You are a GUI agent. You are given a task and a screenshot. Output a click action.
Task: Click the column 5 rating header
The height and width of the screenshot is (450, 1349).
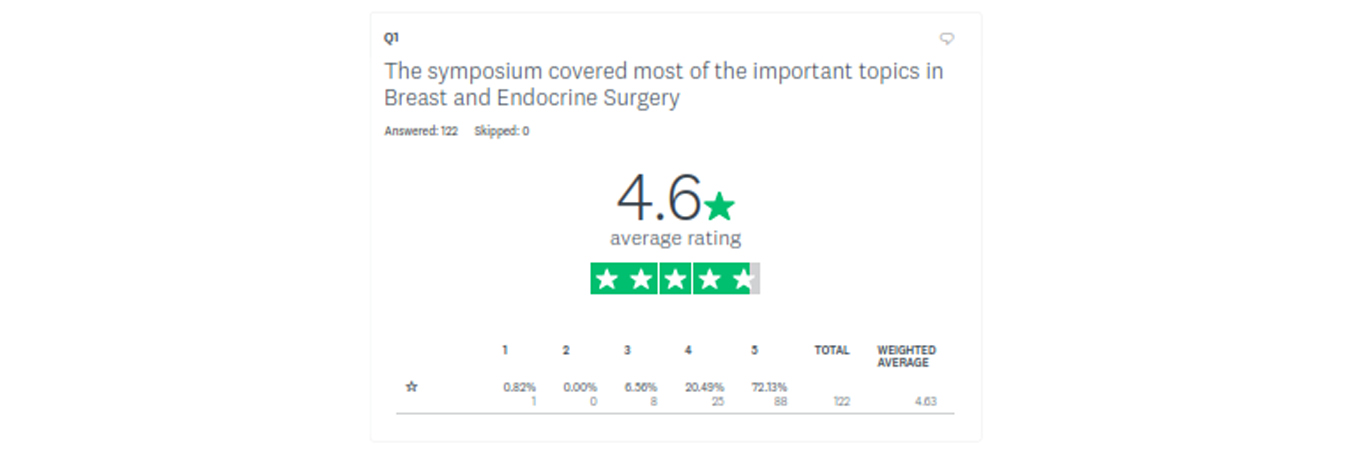click(754, 350)
